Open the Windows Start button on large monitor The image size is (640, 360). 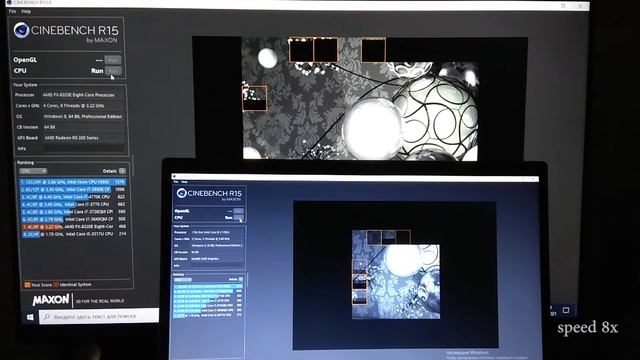pyautogui.click(x=30, y=317)
